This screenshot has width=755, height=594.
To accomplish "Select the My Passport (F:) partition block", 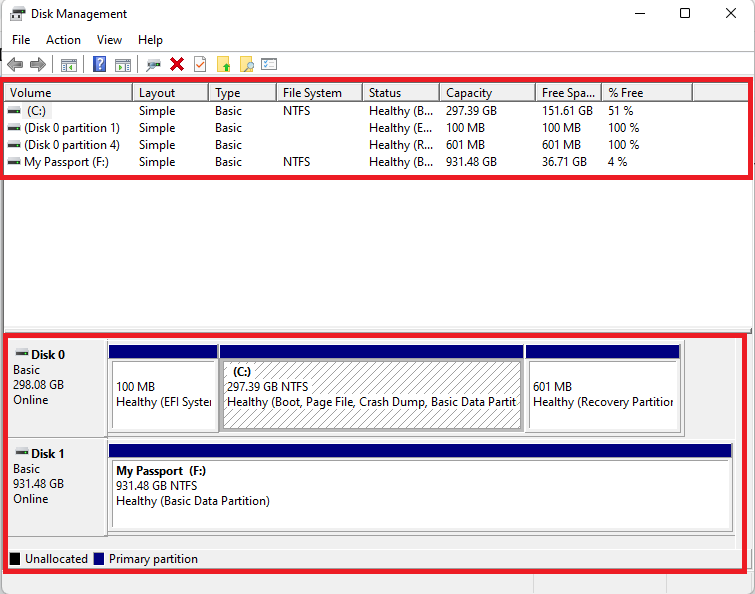I will tap(420, 487).
